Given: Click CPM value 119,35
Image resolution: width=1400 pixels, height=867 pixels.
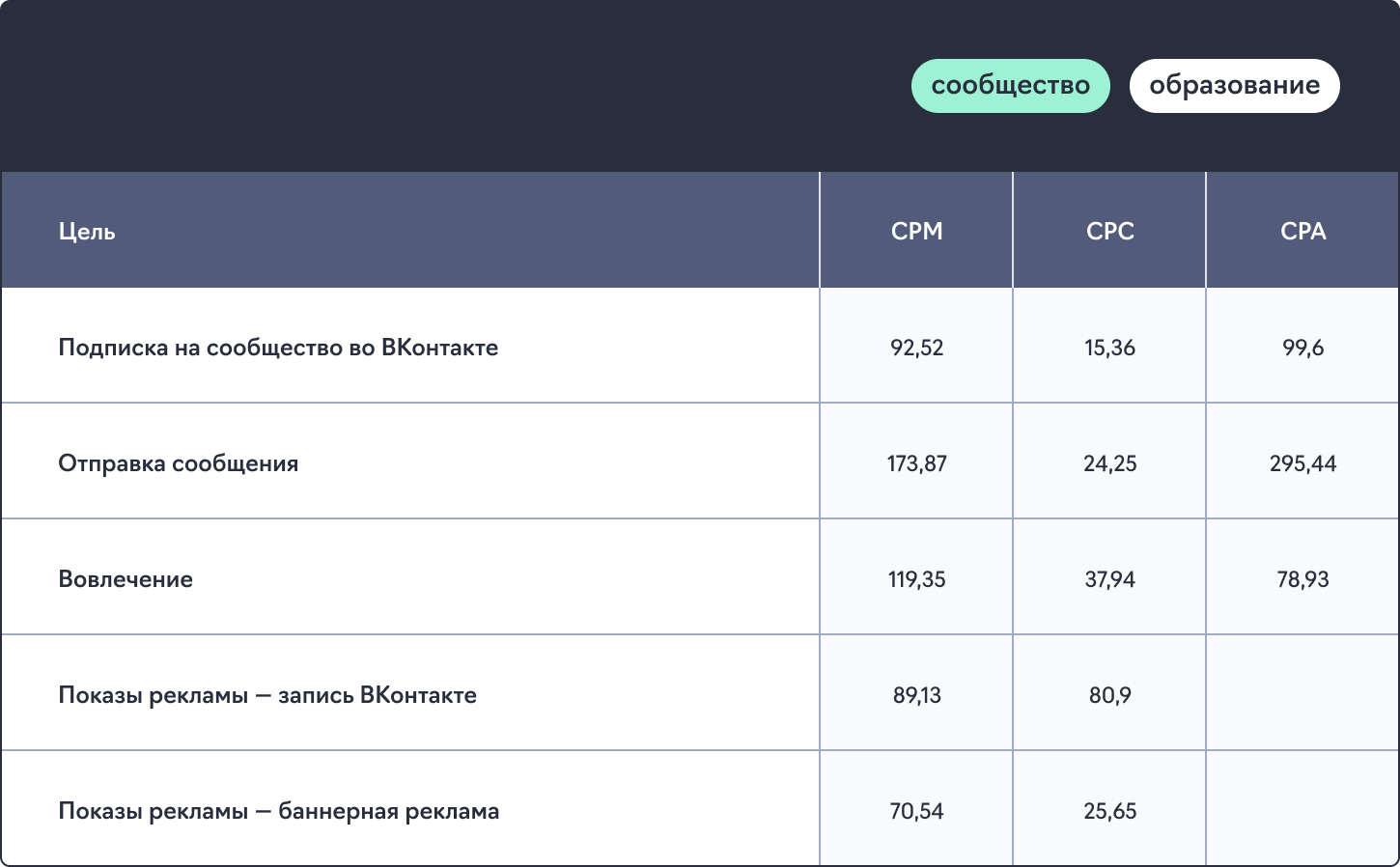Looking at the screenshot, I should pyautogui.click(x=916, y=579).
